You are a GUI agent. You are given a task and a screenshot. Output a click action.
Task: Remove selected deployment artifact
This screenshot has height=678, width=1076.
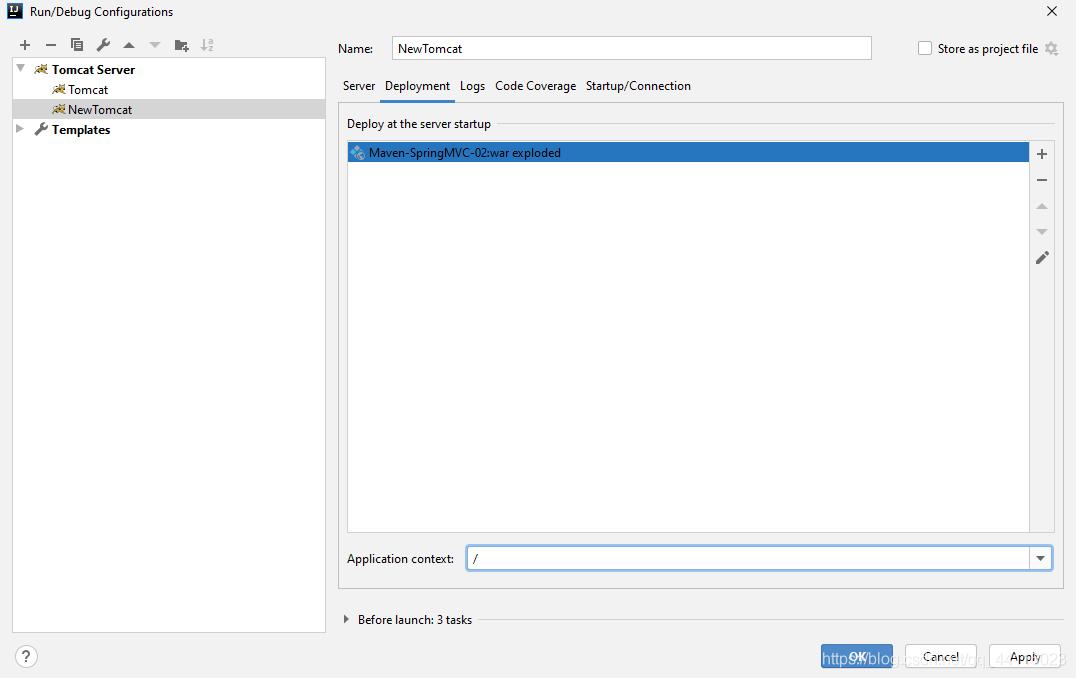1042,180
